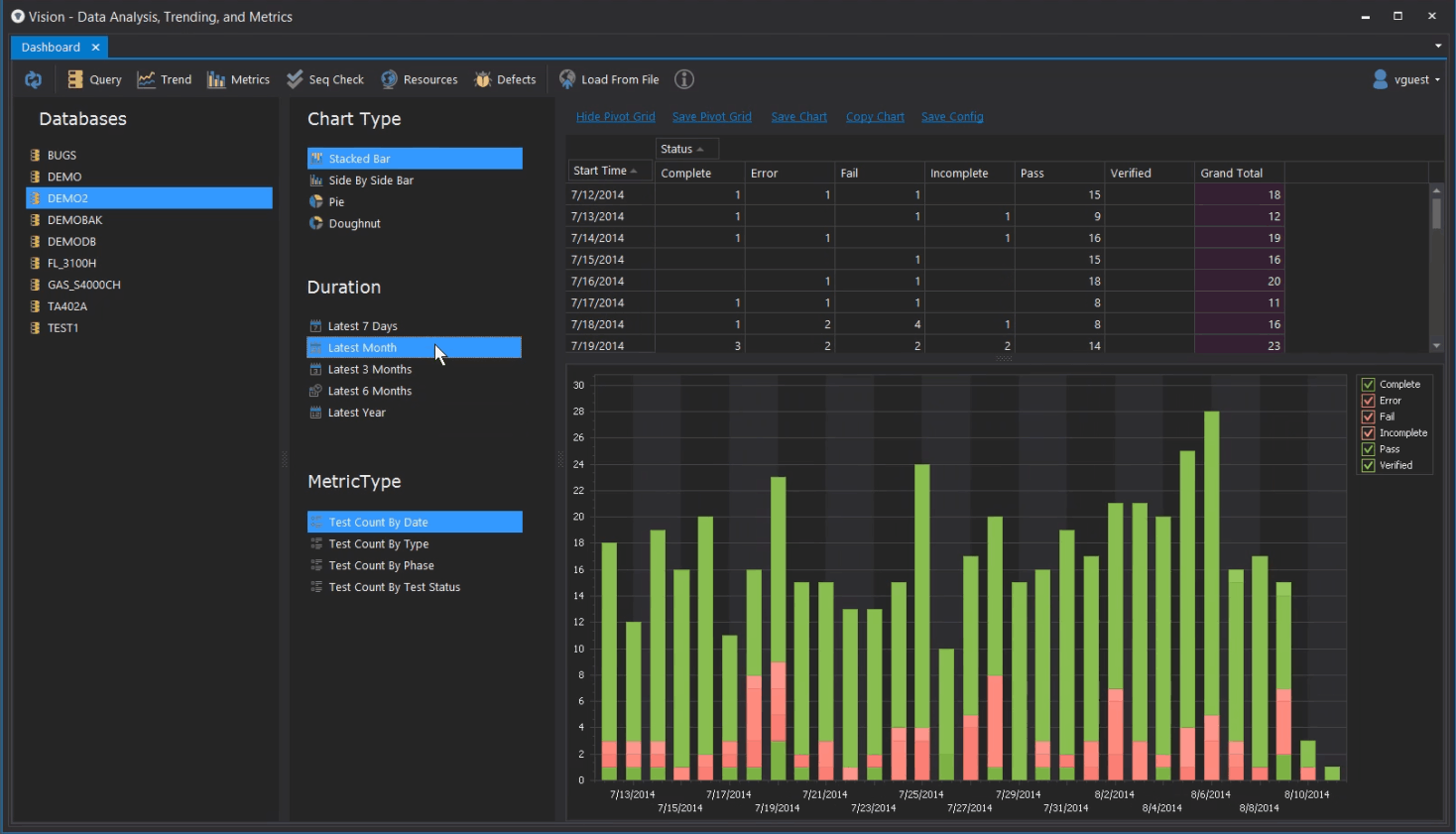Open the Query tool

pyautogui.click(x=92, y=79)
